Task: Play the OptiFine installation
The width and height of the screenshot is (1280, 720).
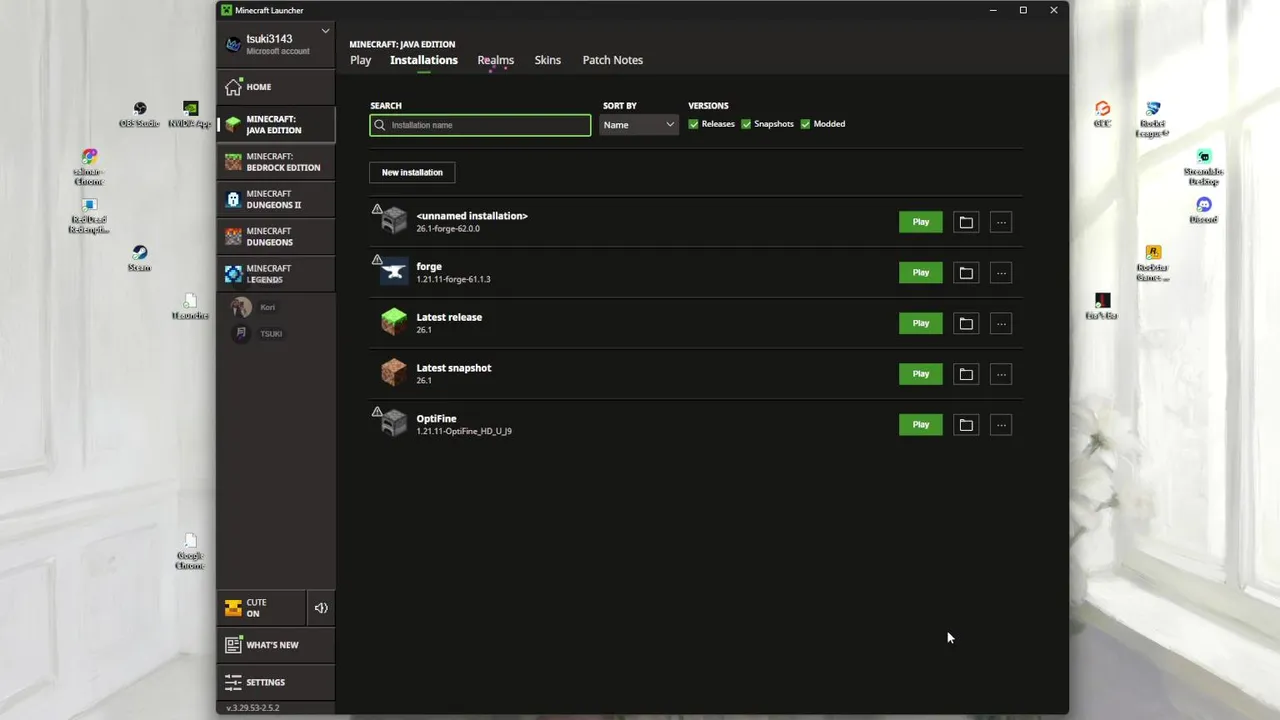Action: tap(921, 425)
